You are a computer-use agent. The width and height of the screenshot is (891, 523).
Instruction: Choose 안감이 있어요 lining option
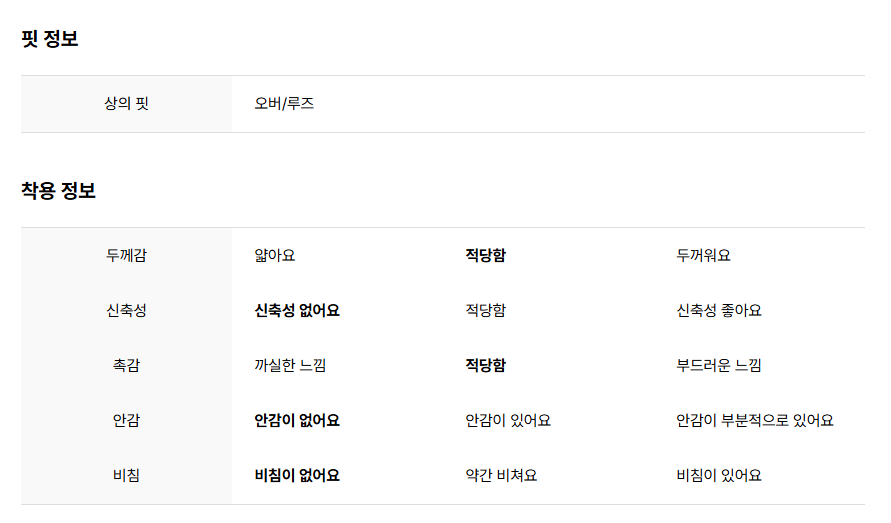(508, 420)
